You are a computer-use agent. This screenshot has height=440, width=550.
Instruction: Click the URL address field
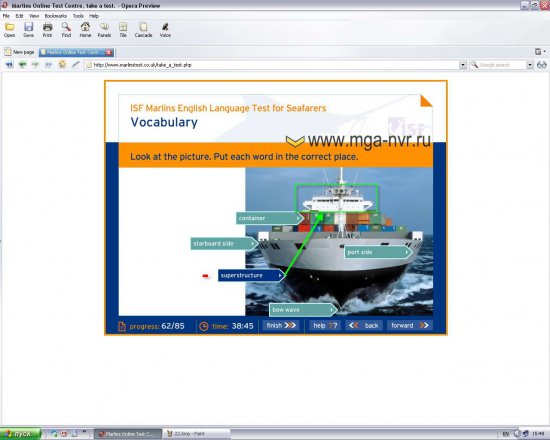[275, 65]
